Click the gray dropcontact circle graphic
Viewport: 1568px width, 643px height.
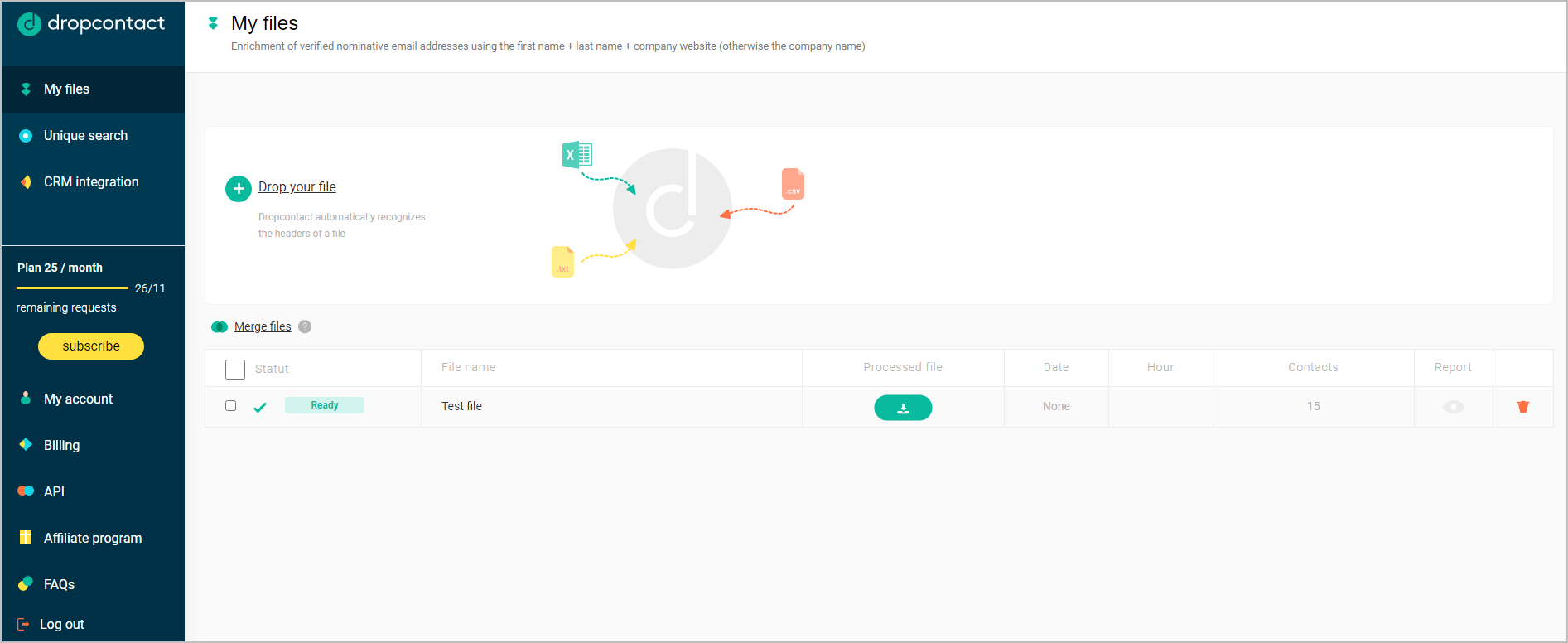pos(673,209)
